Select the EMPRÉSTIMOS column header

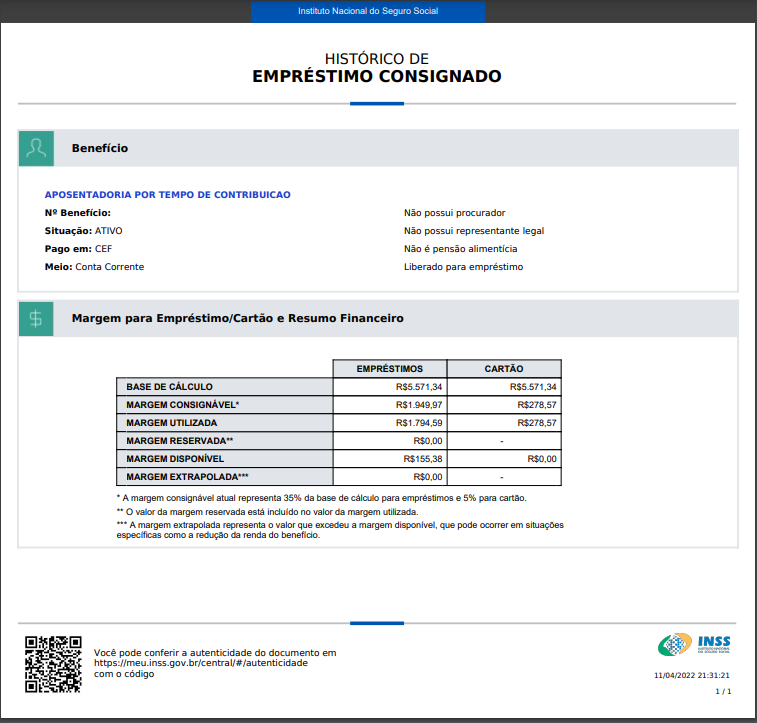point(389,369)
